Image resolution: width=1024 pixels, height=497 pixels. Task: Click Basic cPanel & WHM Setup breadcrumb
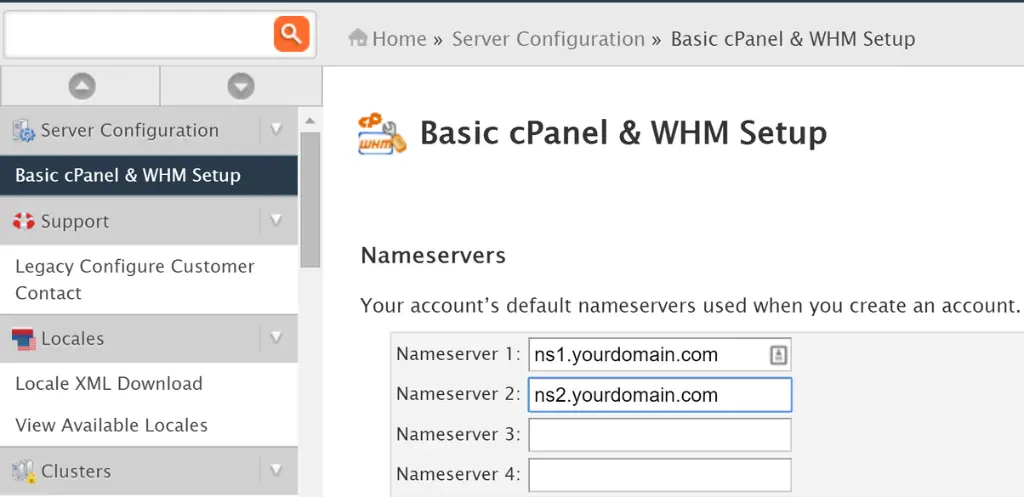click(793, 39)
